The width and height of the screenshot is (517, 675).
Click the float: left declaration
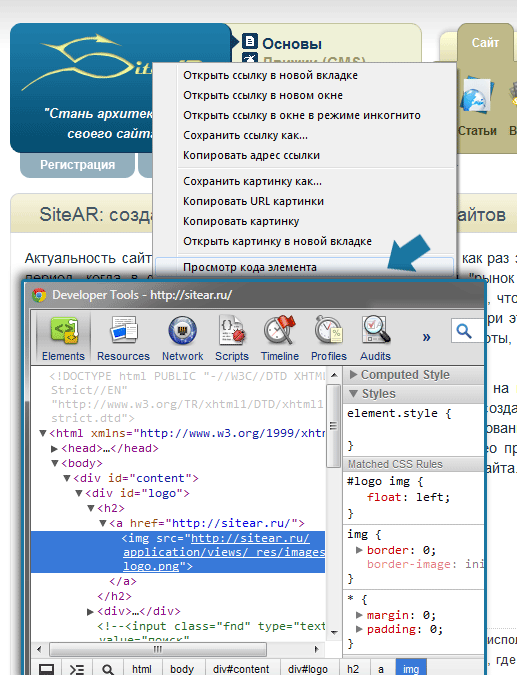409,497
